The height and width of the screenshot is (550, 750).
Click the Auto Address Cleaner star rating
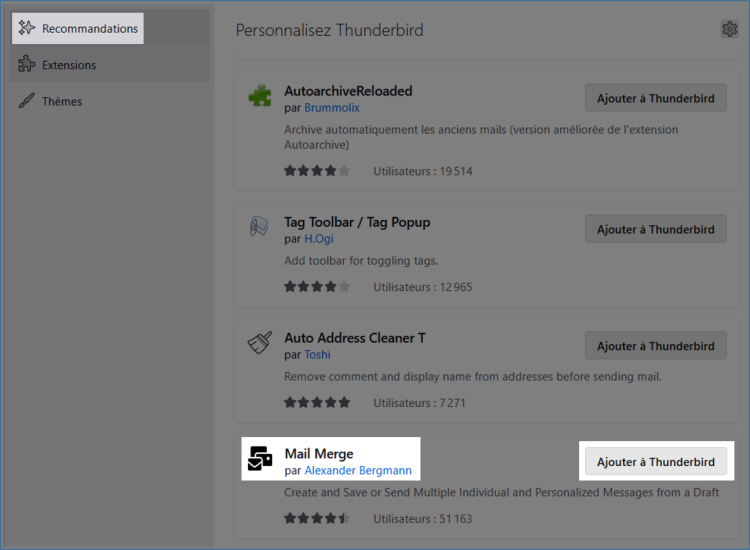(x=317, y=403)
